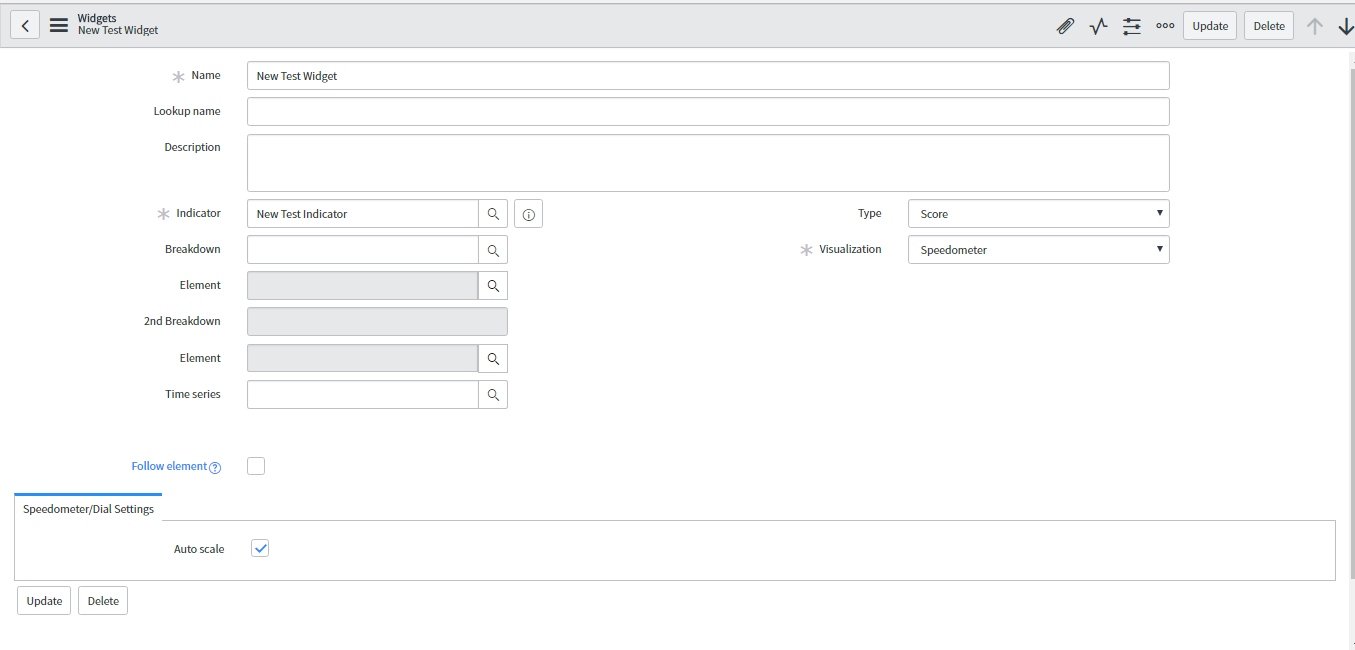This screenshot has width=1355, height=650.
Task: Click into the Lookup name field
Action: coord(707,112)
